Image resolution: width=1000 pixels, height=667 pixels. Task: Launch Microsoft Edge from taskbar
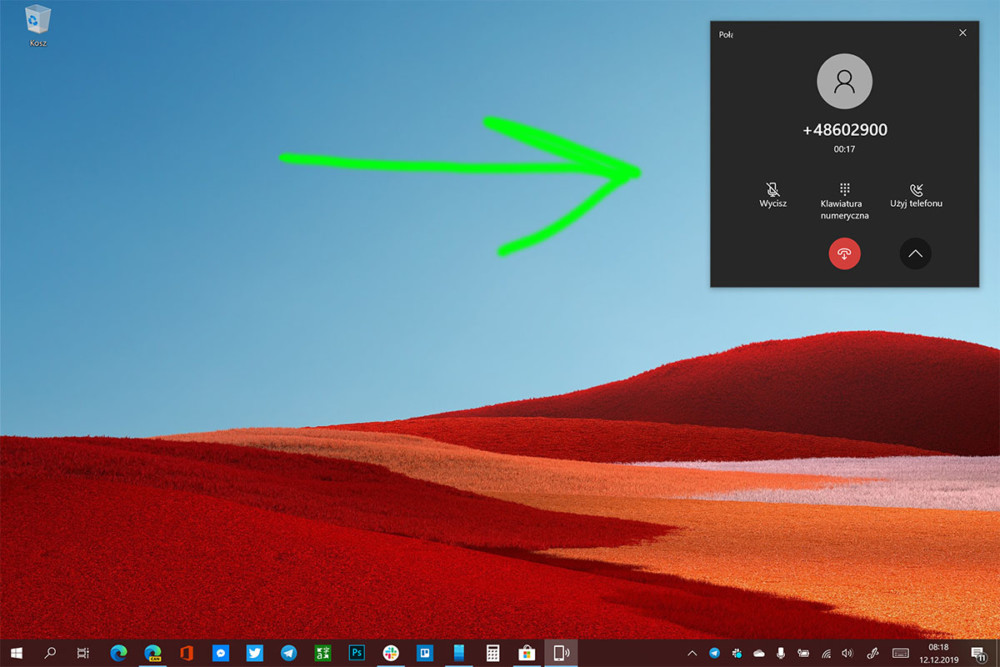point(118,653)
